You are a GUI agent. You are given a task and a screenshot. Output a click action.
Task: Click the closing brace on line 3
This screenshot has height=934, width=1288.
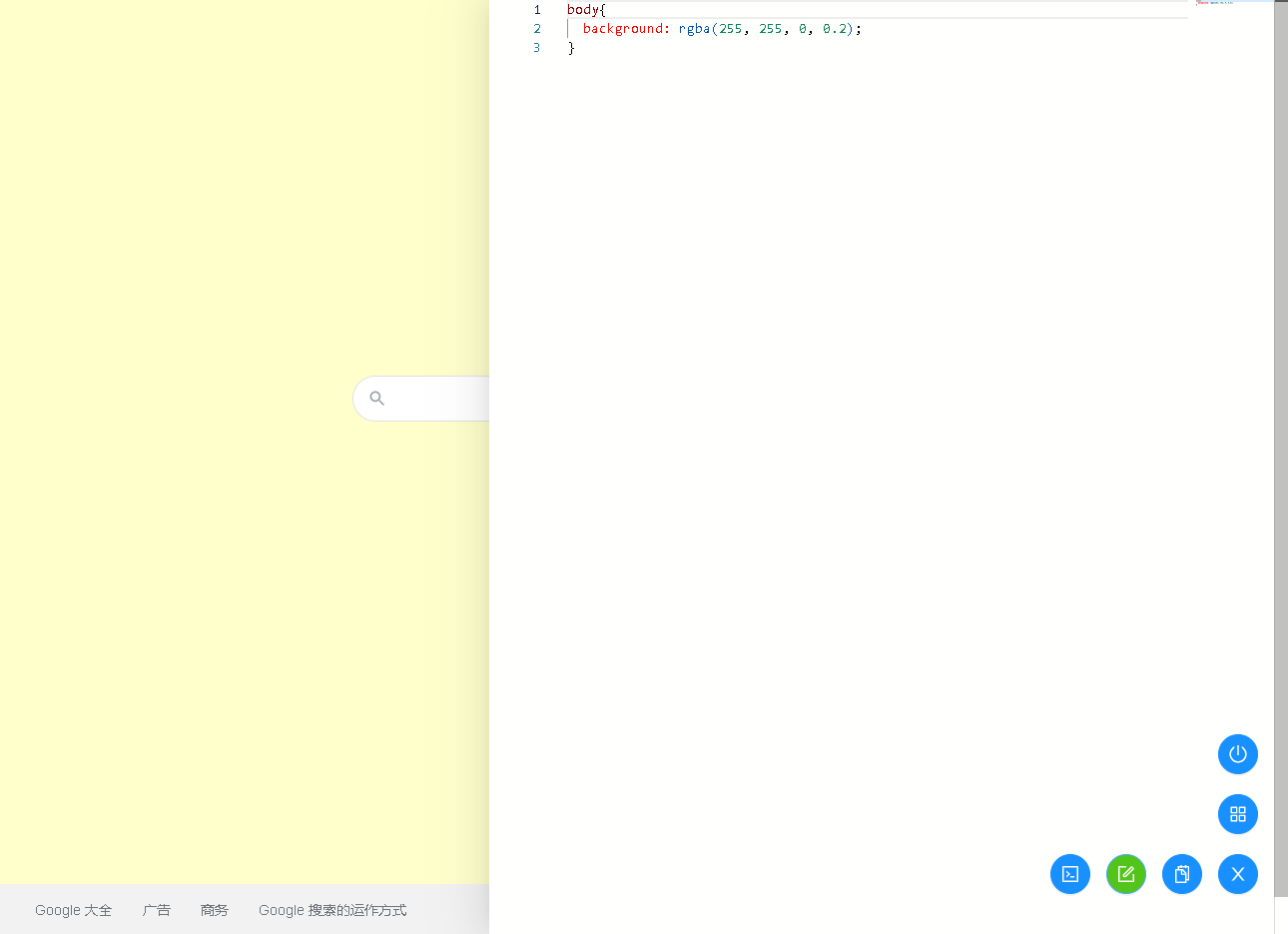point(571,48)
